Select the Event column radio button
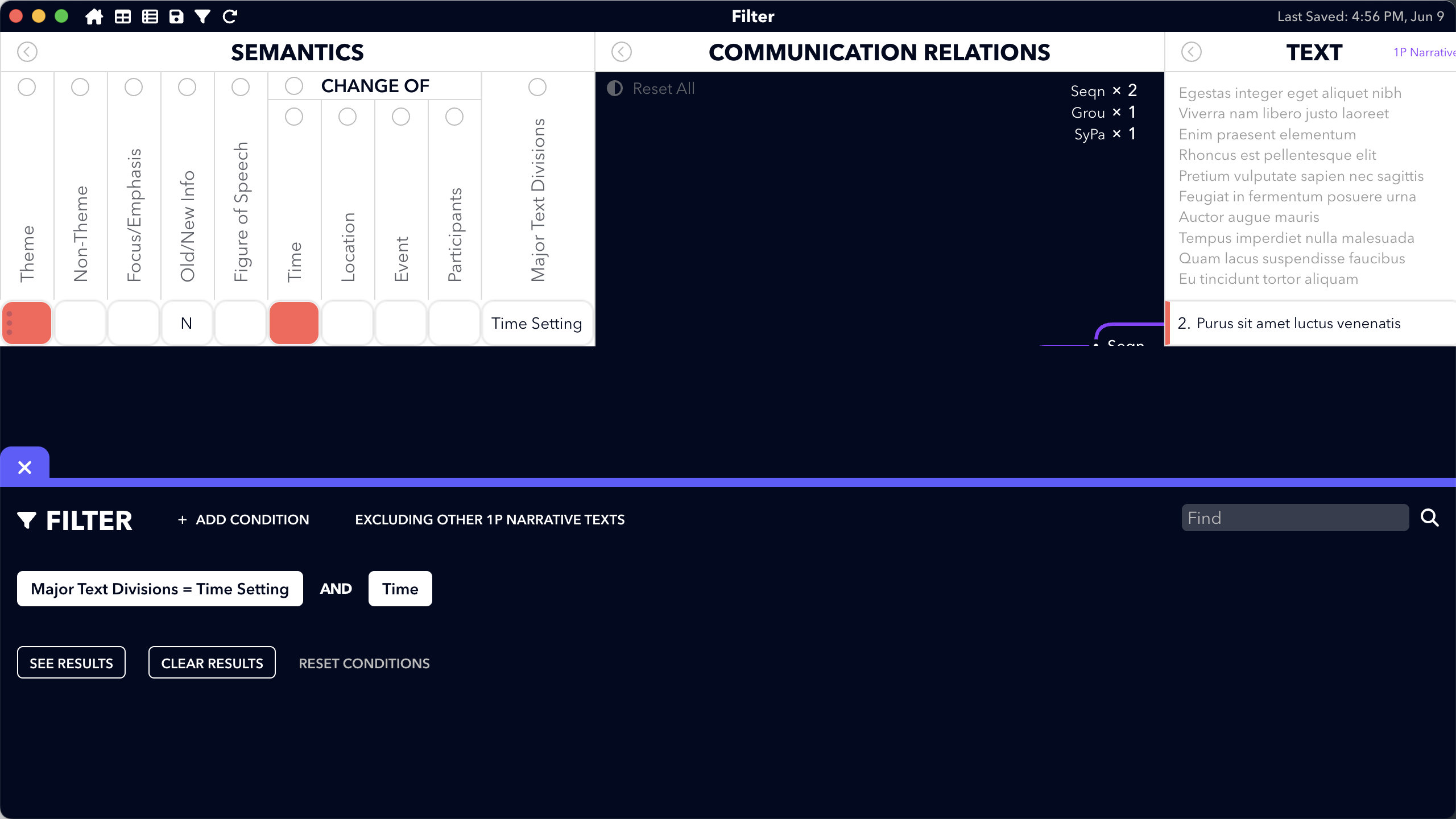This screenshot has width=1456, height=819. click(x=401, y=117)
